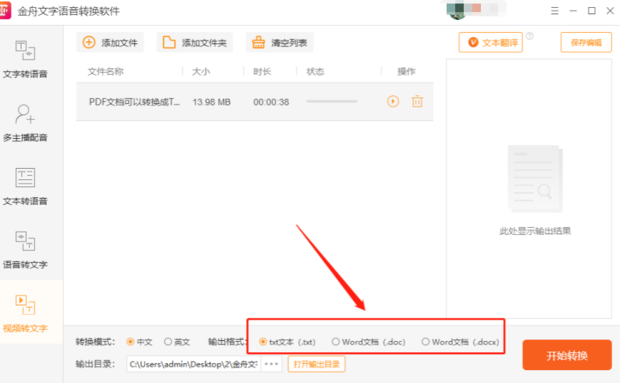Image resolution: width=620 pixels, height=383 pixels.
Task: Click the 文件名称 column header
Action: tap(106, 72)
